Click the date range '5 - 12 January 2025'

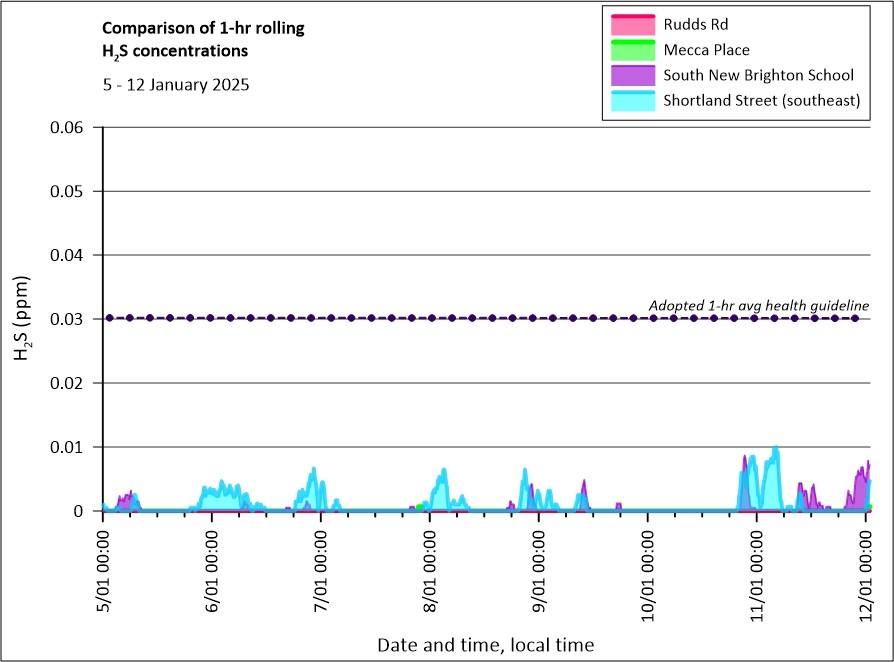[176, 85]
